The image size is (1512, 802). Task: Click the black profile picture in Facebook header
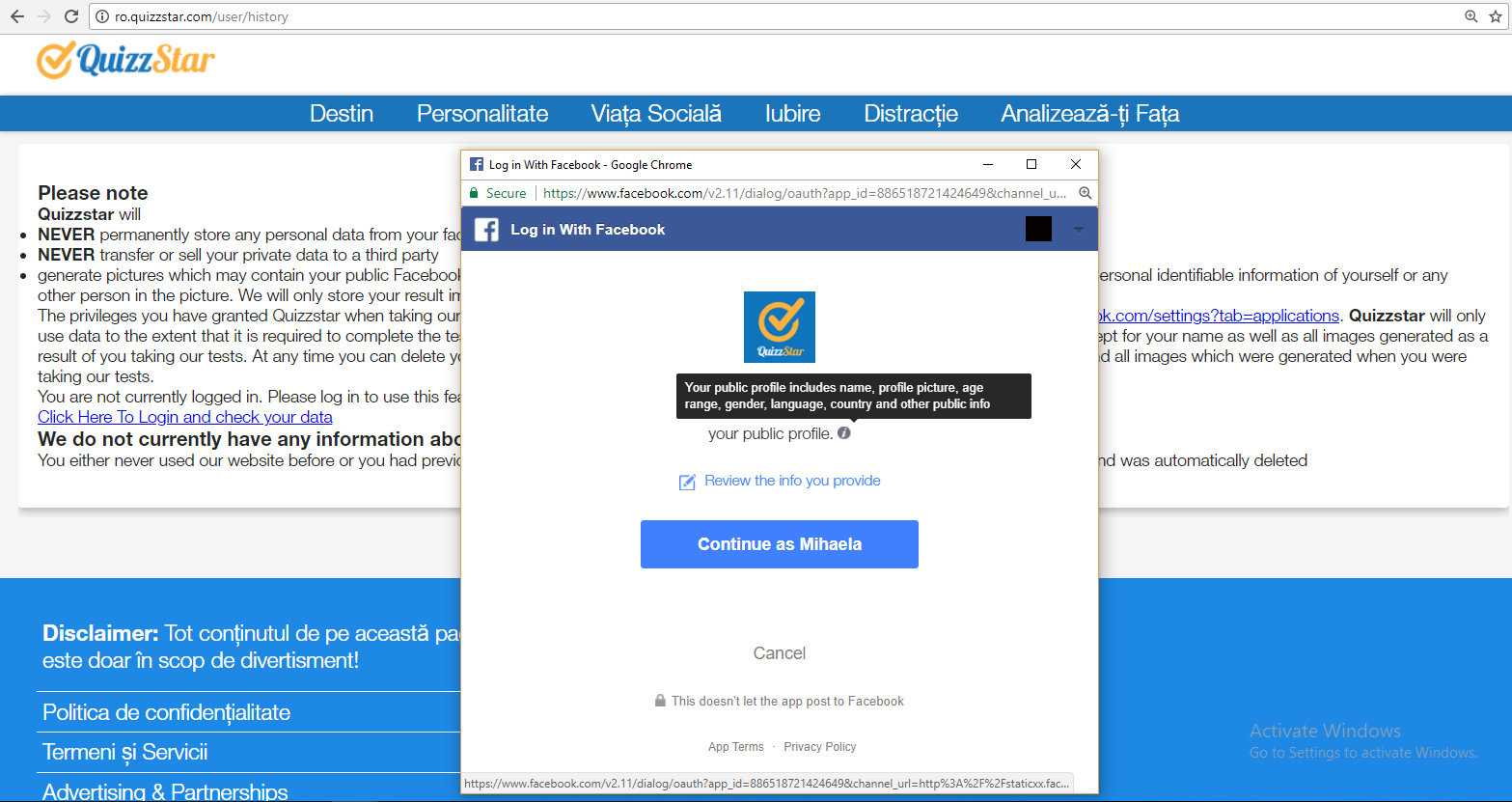click(x=1038, y=229)
